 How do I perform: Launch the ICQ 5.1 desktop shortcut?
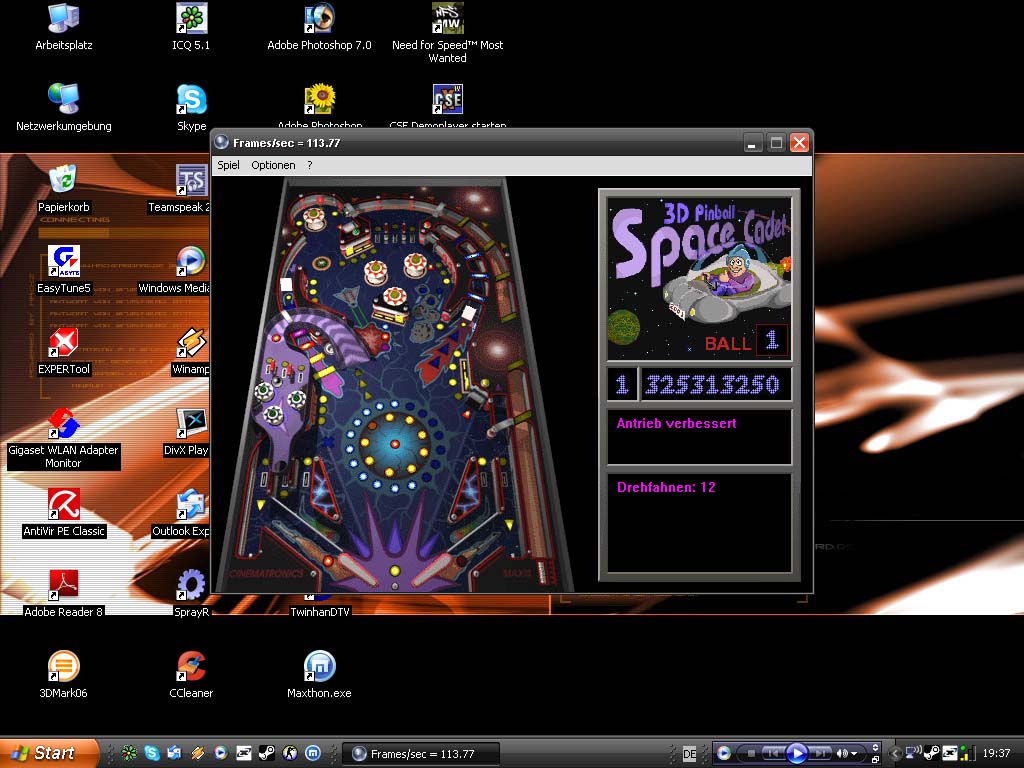[191, 27]
